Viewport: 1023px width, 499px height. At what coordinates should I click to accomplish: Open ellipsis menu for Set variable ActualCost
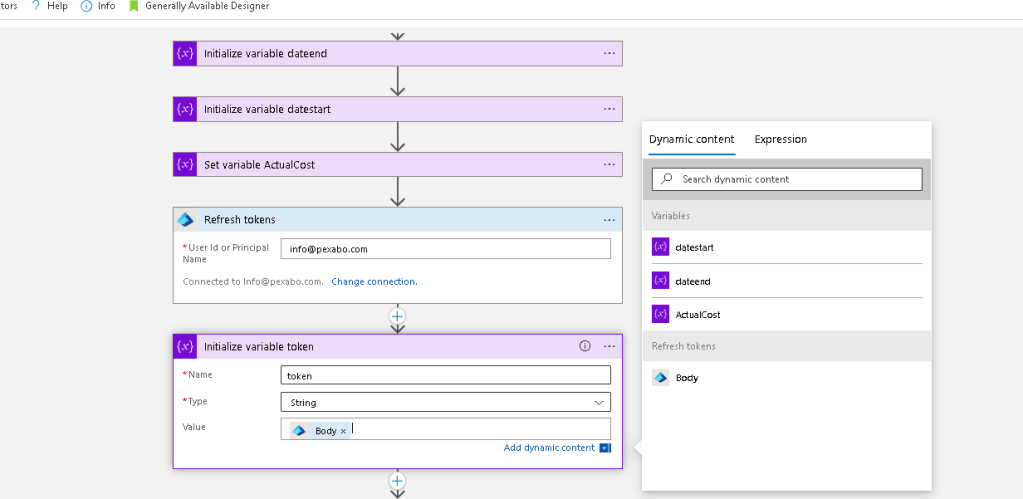pyautogui.click(x=609, y=164)
